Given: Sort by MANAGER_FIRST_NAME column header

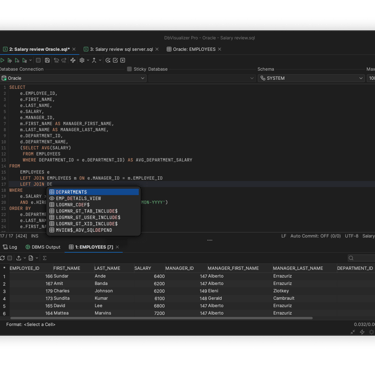Looking at the screenshot, I should click(233, 268).
